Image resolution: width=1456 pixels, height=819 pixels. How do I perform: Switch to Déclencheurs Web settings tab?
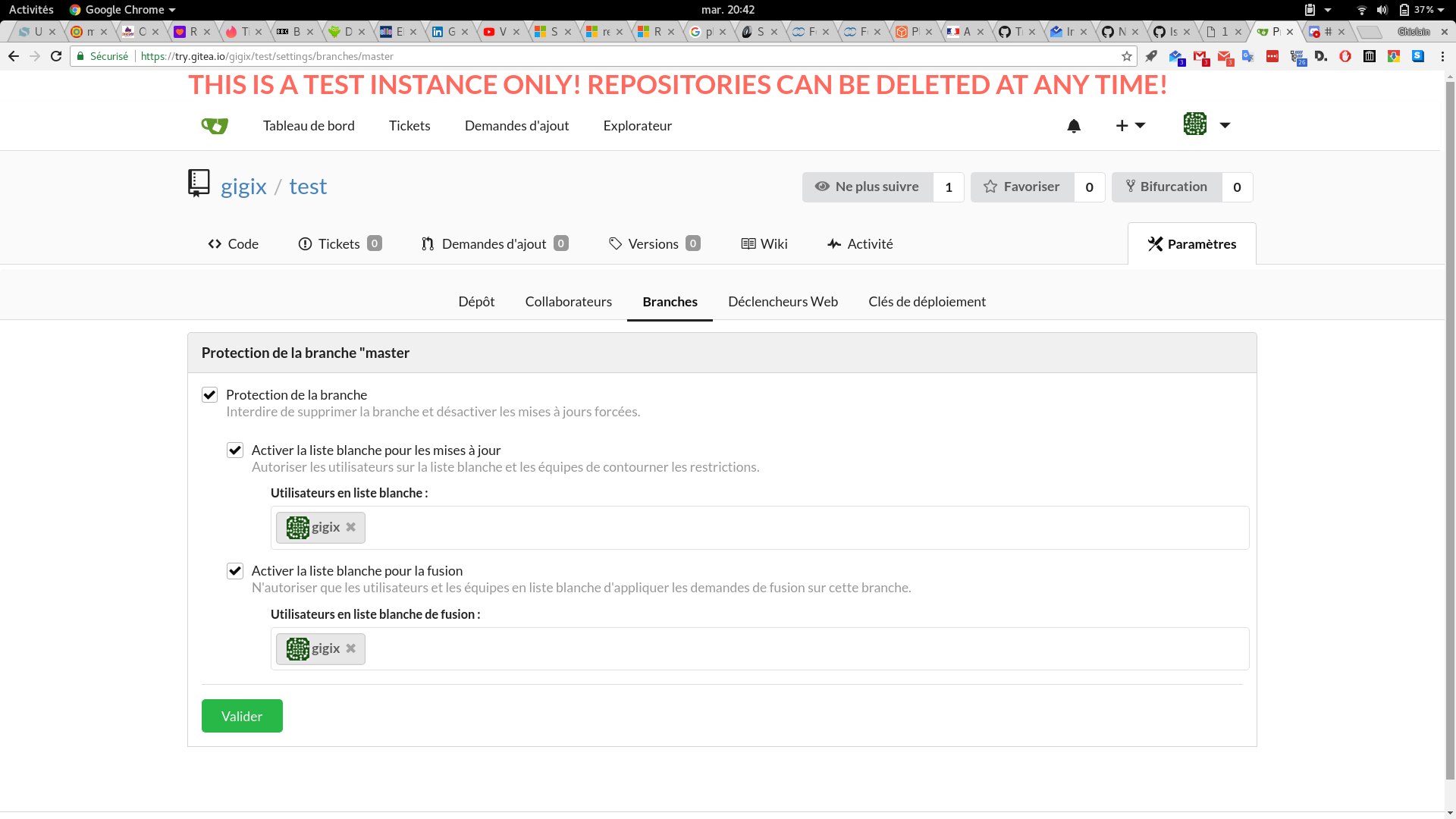783,302
